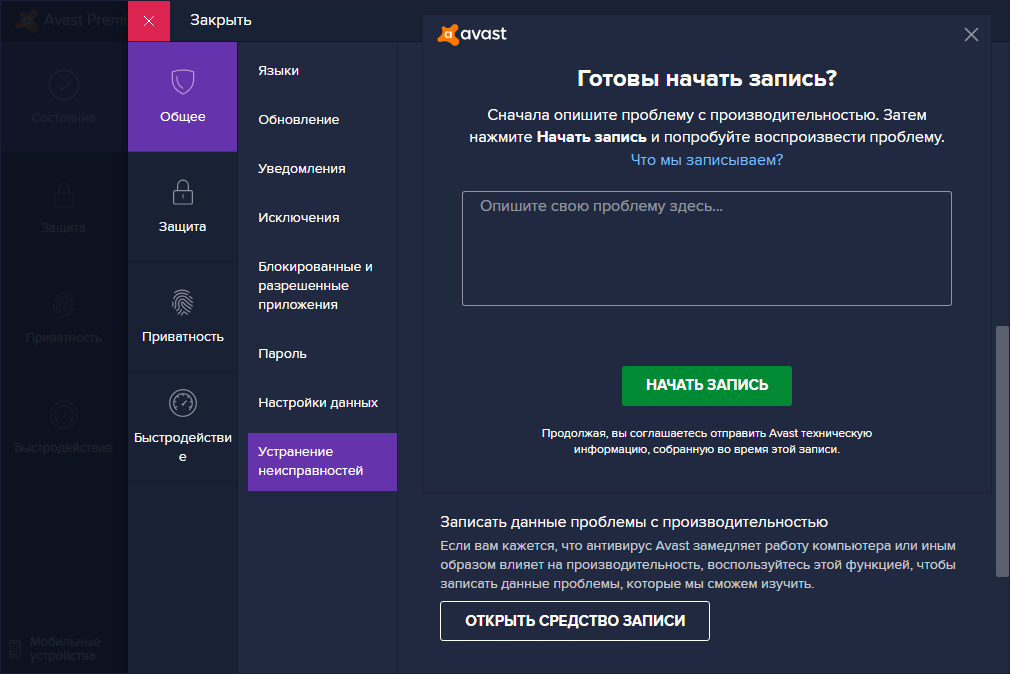Open the Быстродействие gauge icon section
Image resolution: width=1010 pixels, height=674 pixels.
pos(182,427)
